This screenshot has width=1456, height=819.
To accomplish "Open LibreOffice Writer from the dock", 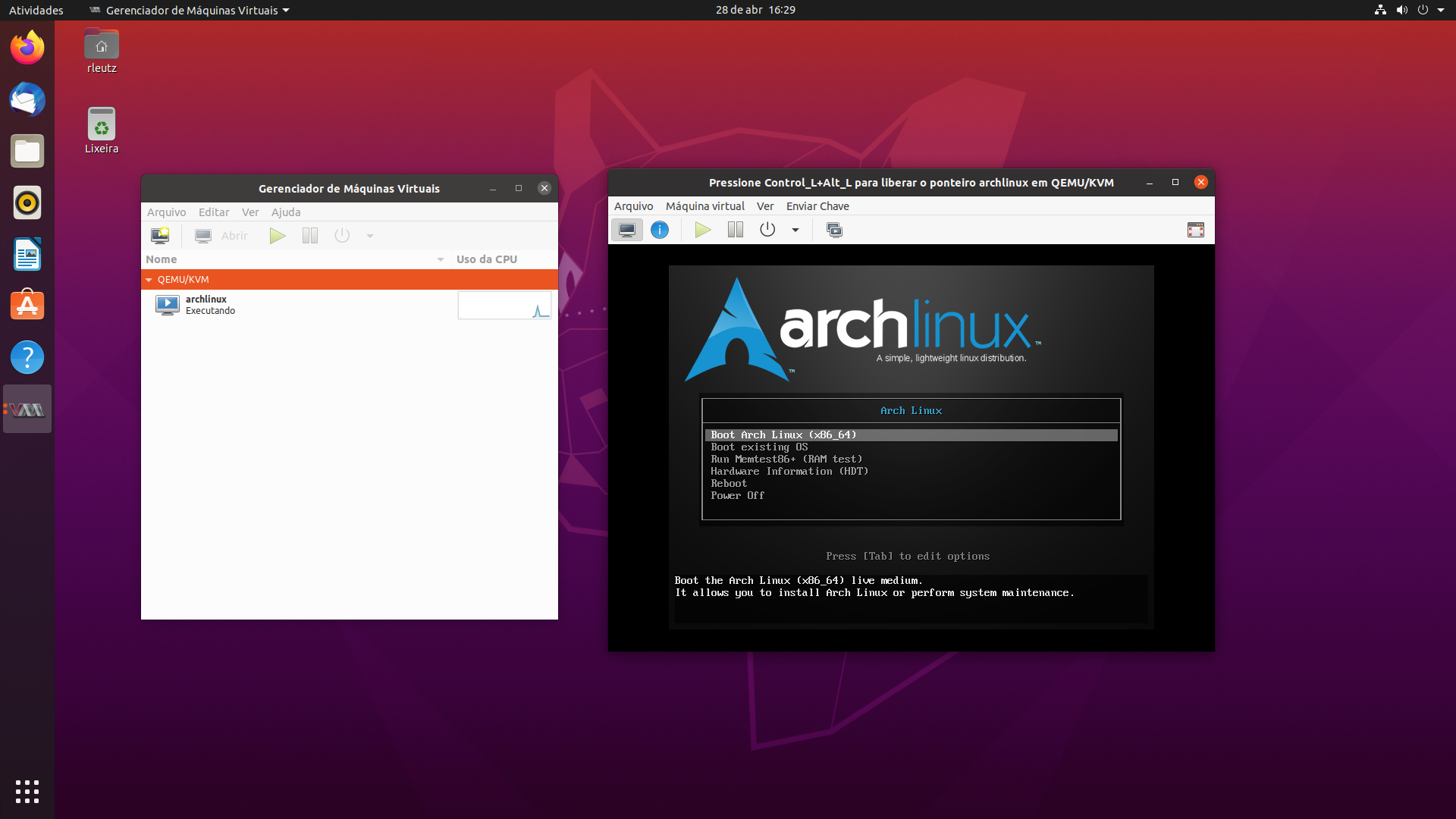I will tap(27, 254).
